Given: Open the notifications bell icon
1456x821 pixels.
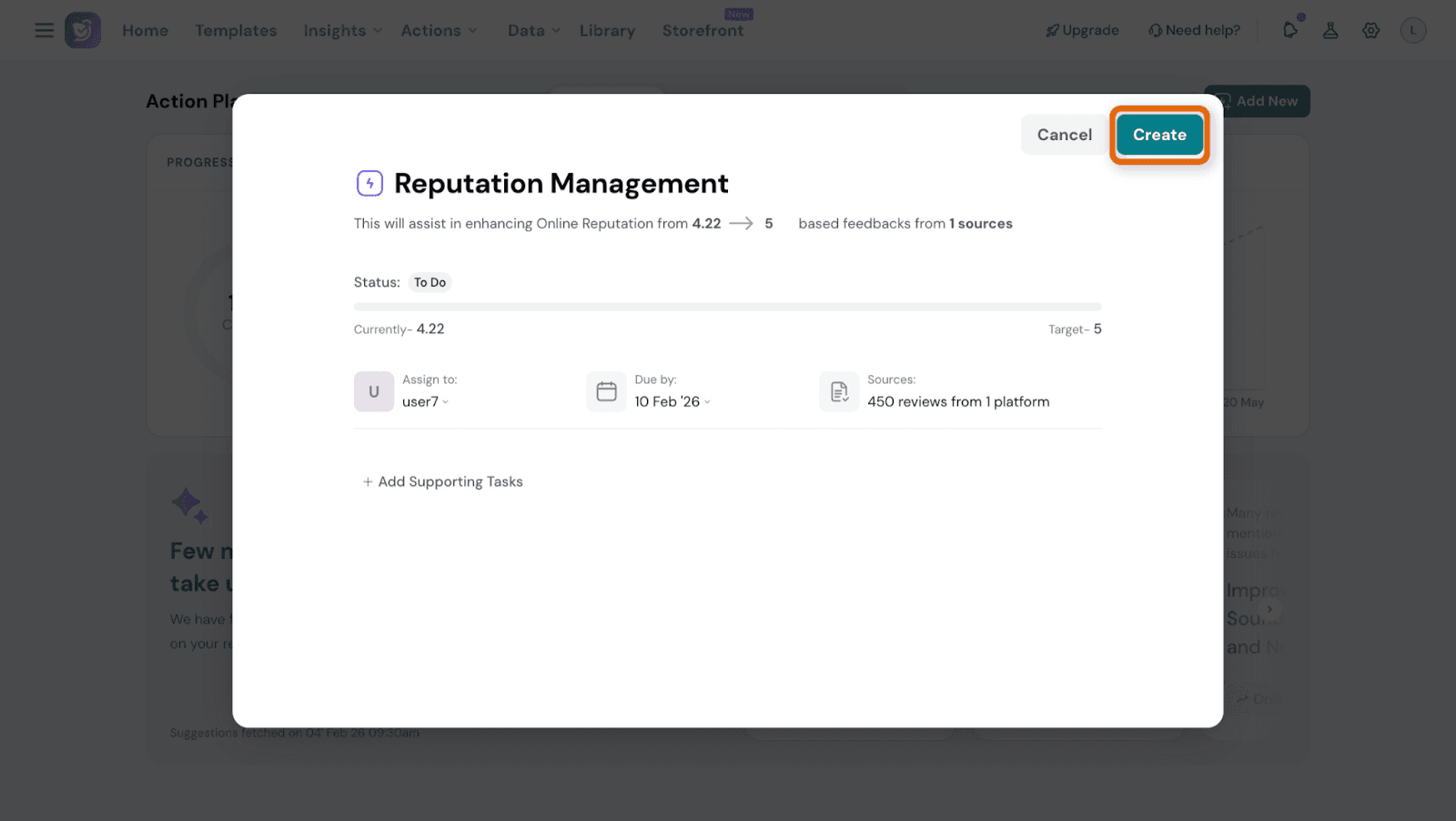Looking at the screenshot, I should coord(1289,30).
